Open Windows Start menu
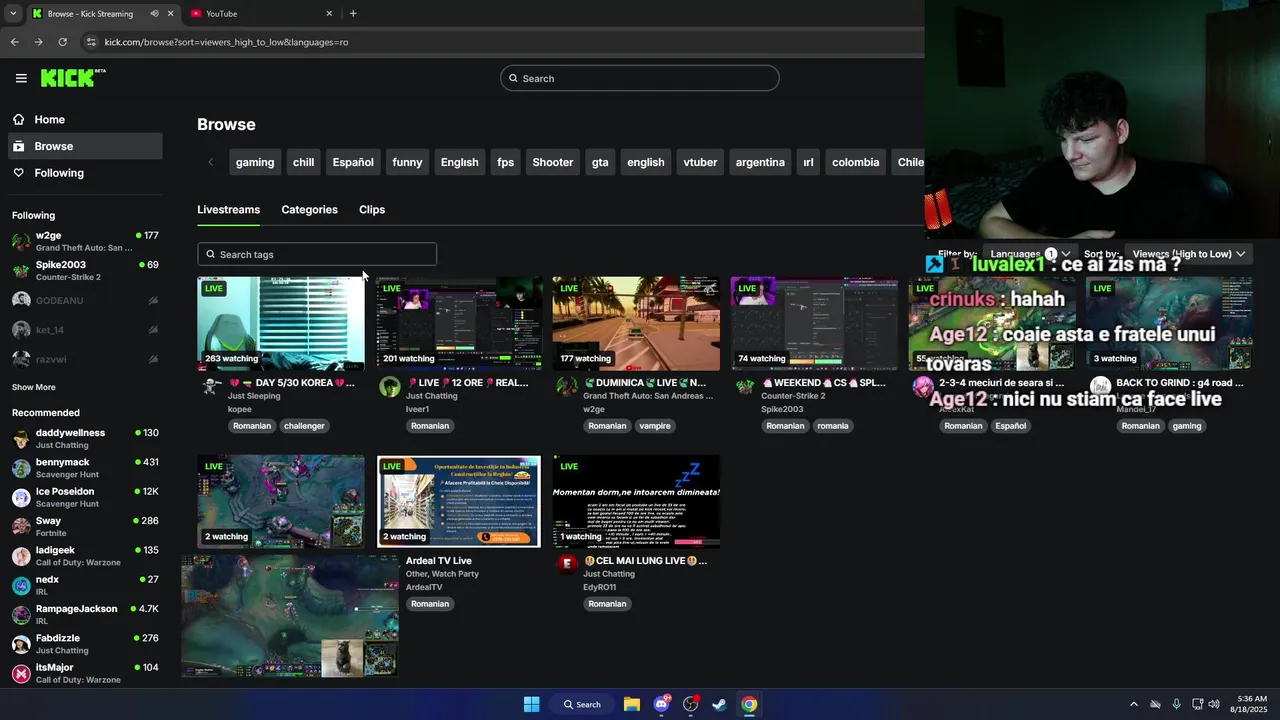This screenshot has width=1280, height=720. point(531,704)
